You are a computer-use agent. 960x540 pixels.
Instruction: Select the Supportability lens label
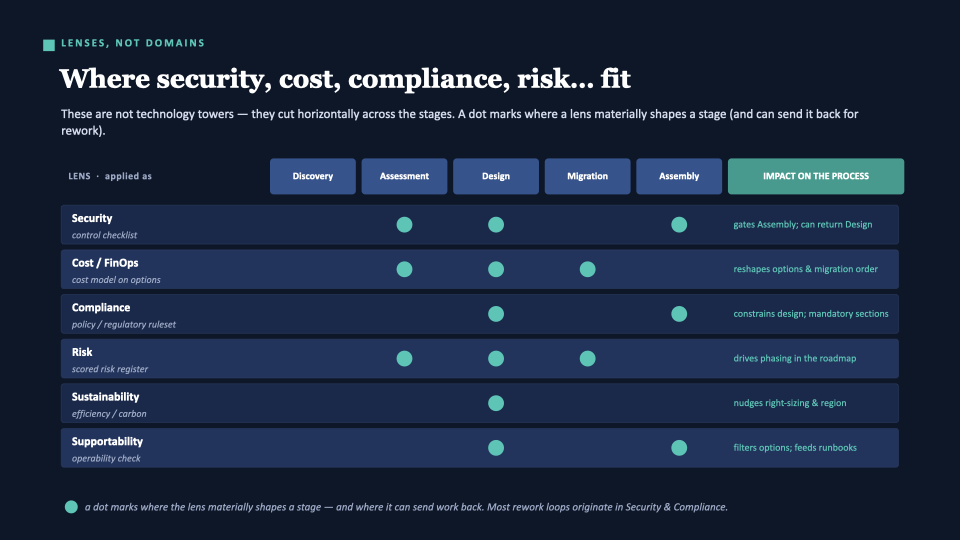click(107, 442)
